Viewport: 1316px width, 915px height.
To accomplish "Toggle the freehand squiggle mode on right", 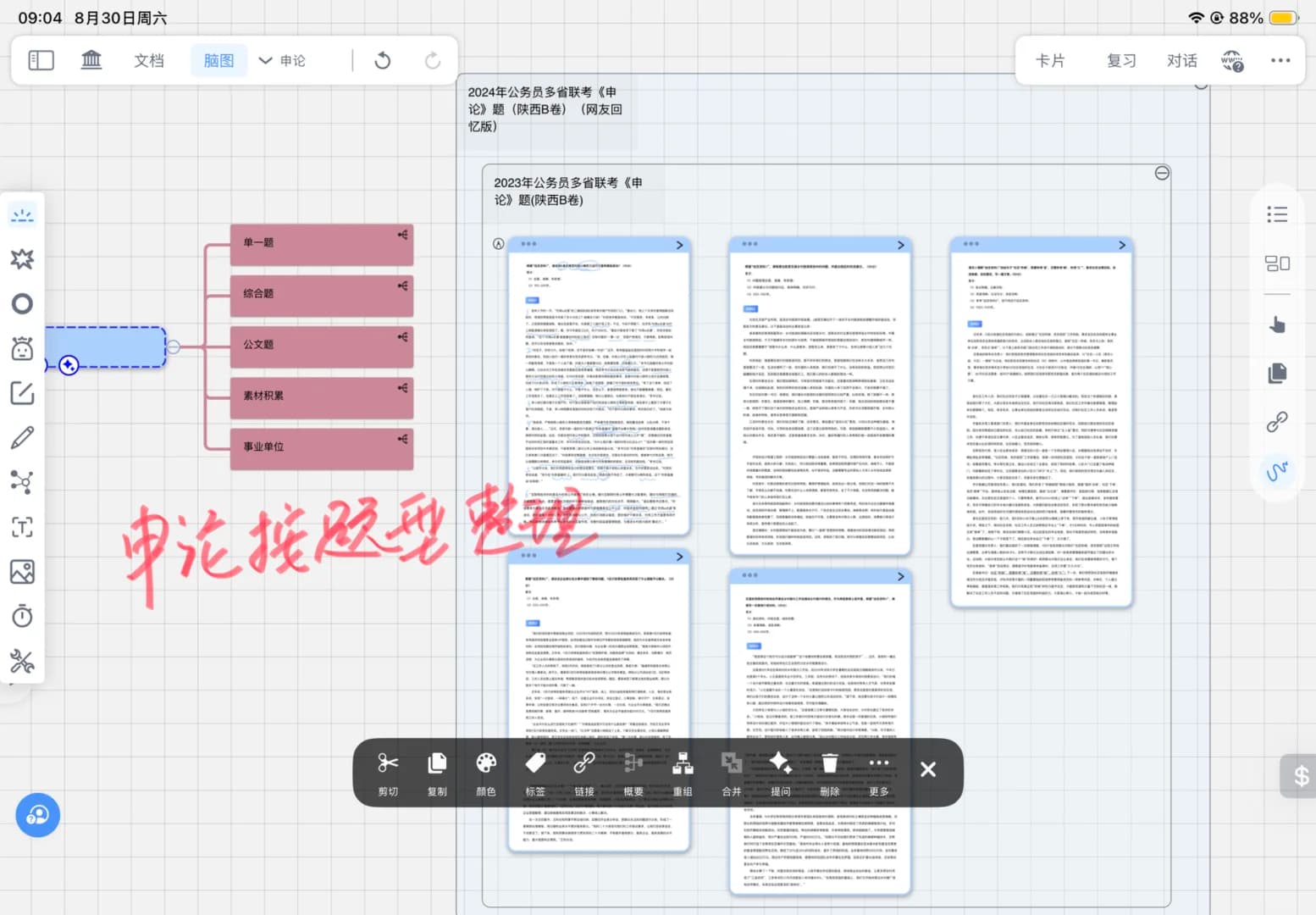I will coord(1277,471).
